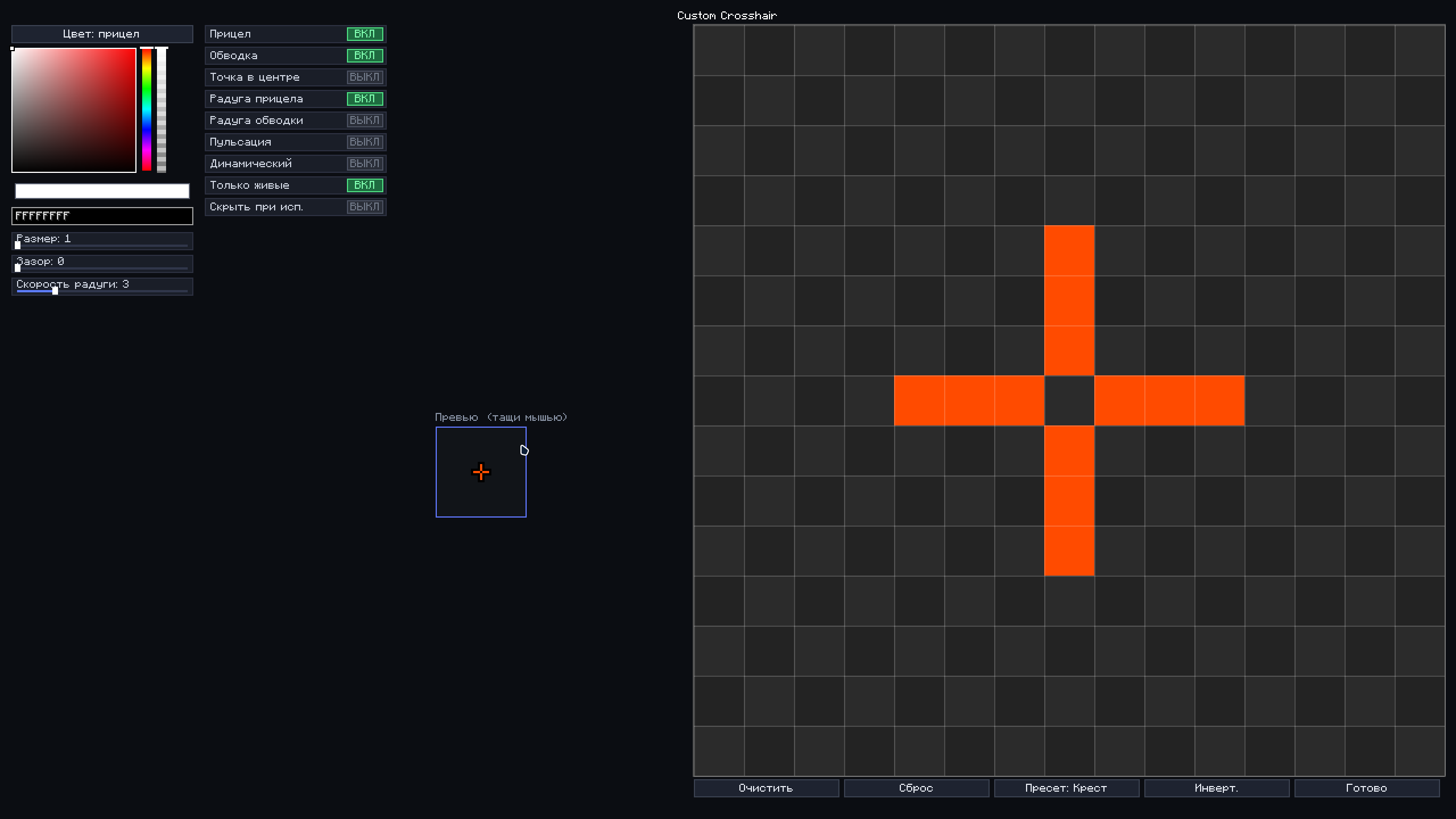This screenshot has height=819, width=1456.
Task: Disable Радуга прицела toggle
Action: (365, 99)
